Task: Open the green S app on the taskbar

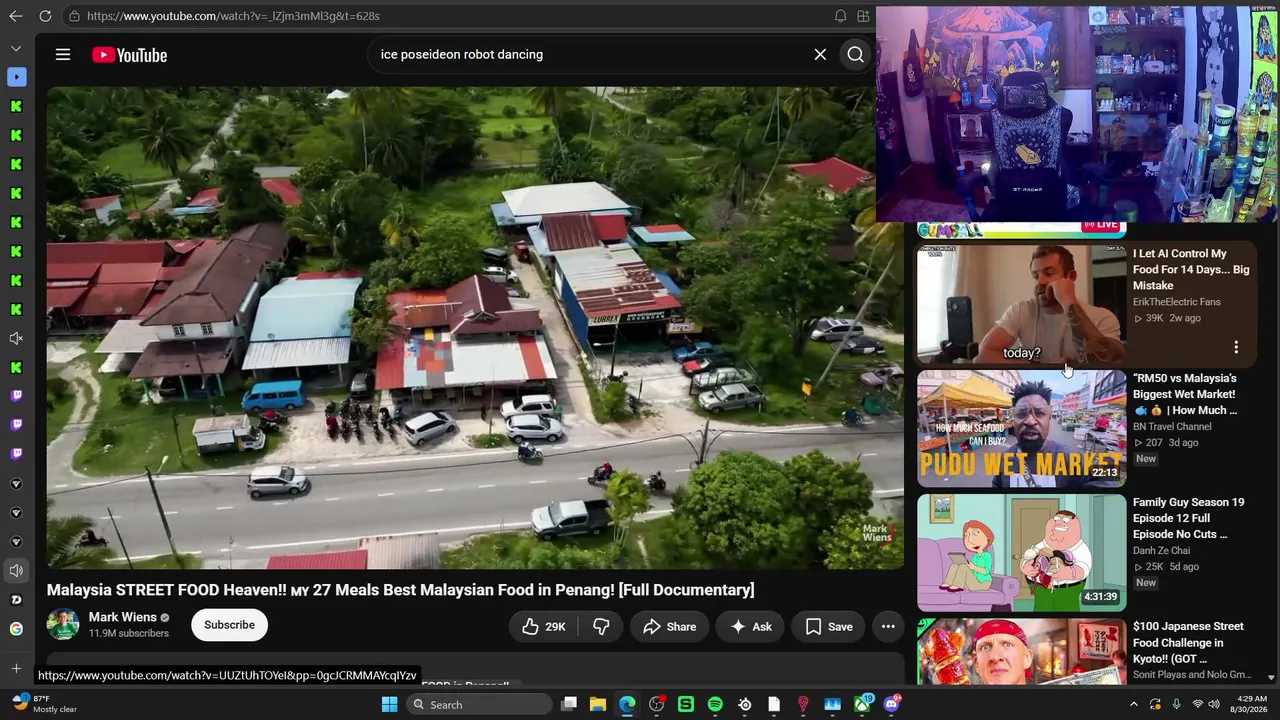Action: pos(686,705)
